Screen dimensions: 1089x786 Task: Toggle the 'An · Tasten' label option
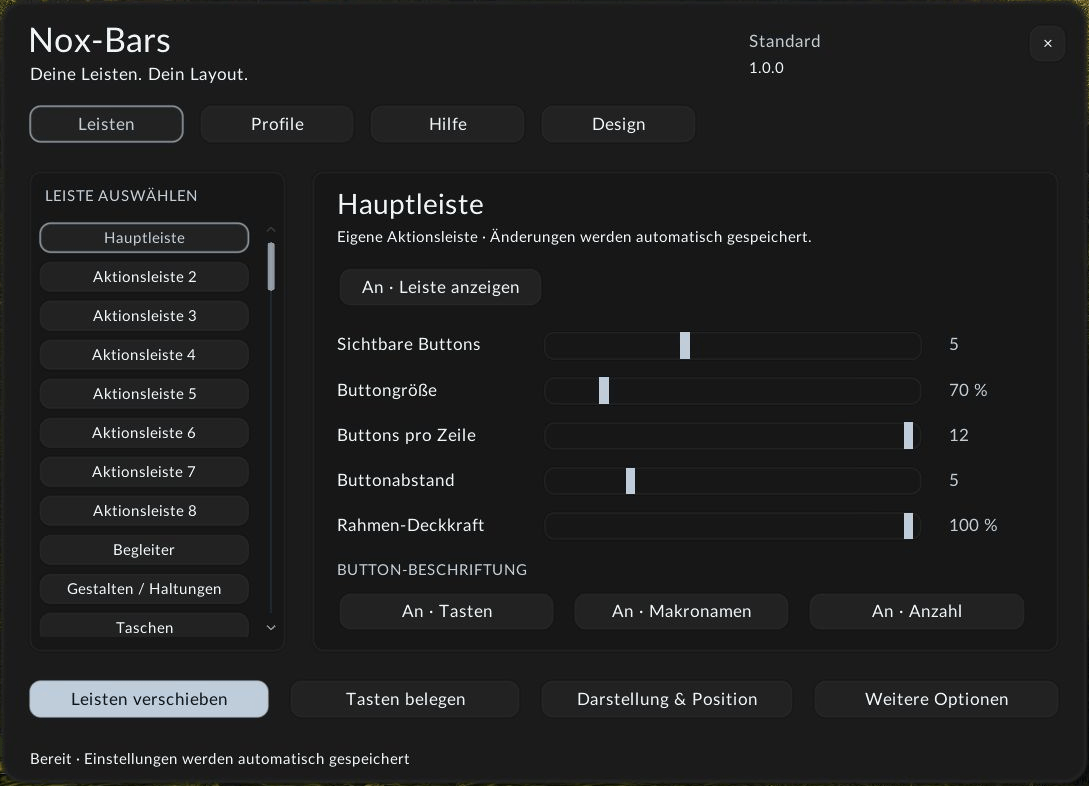pos(447,611)
